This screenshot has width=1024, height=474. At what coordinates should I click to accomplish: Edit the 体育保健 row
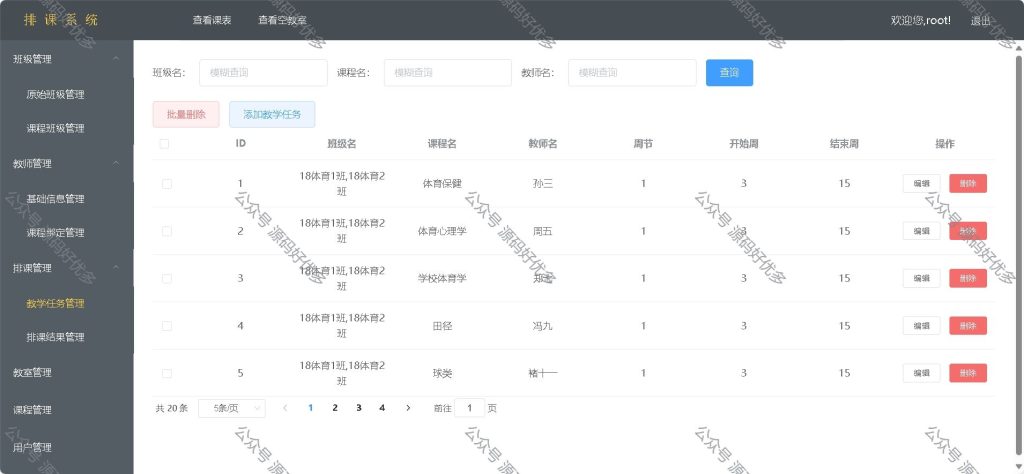coord(921,183)
